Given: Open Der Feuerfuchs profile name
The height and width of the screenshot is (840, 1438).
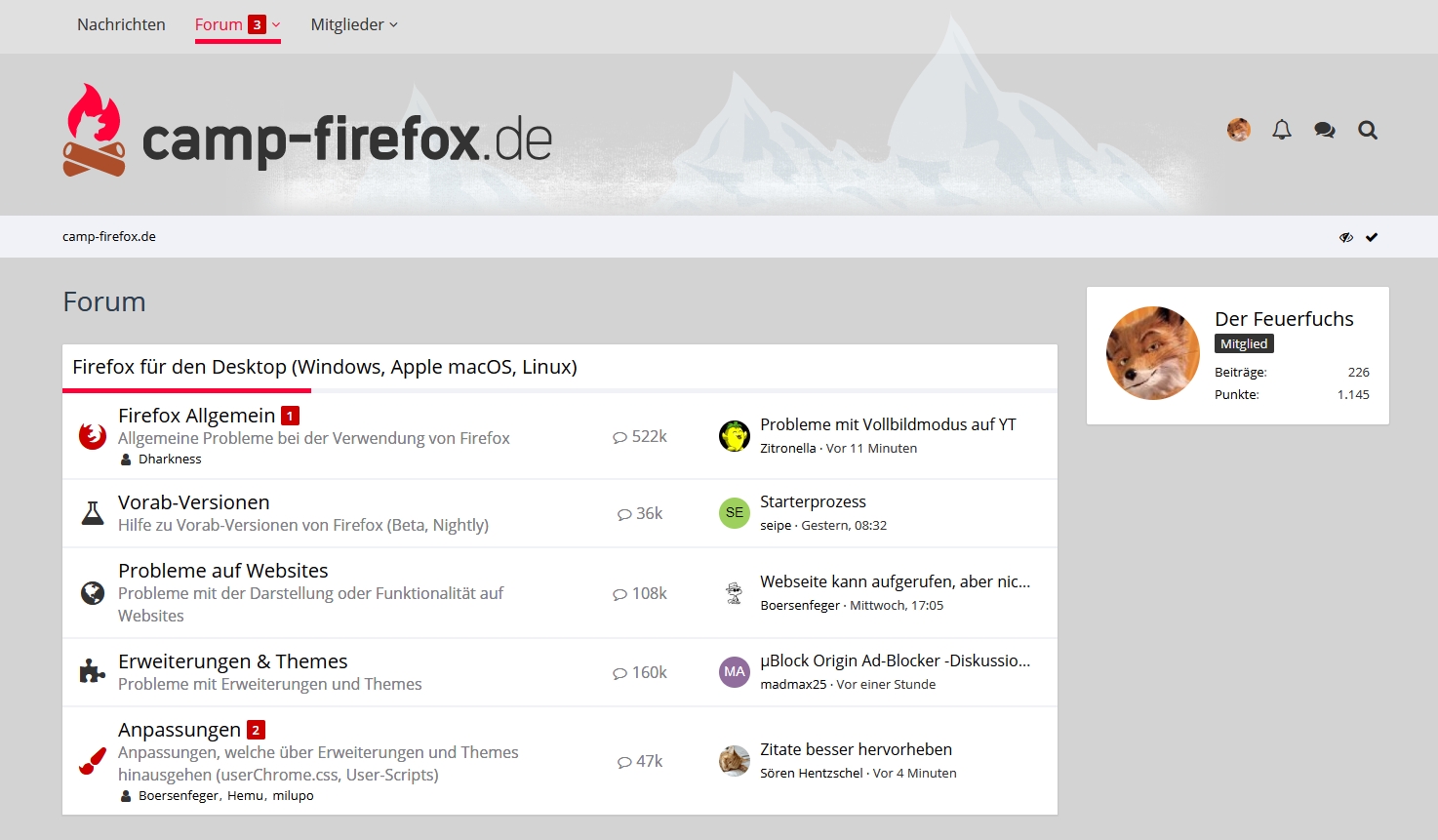Looking at the screenshot, I should [1284, 319].
